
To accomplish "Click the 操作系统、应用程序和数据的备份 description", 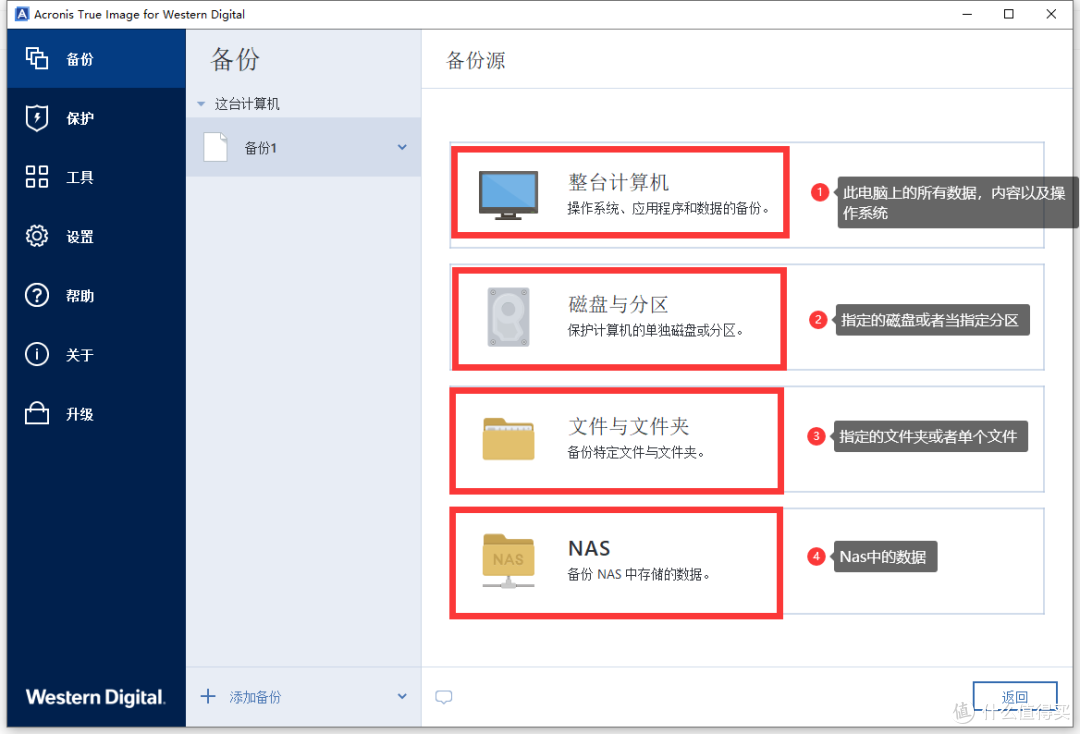I will [668, 208].
